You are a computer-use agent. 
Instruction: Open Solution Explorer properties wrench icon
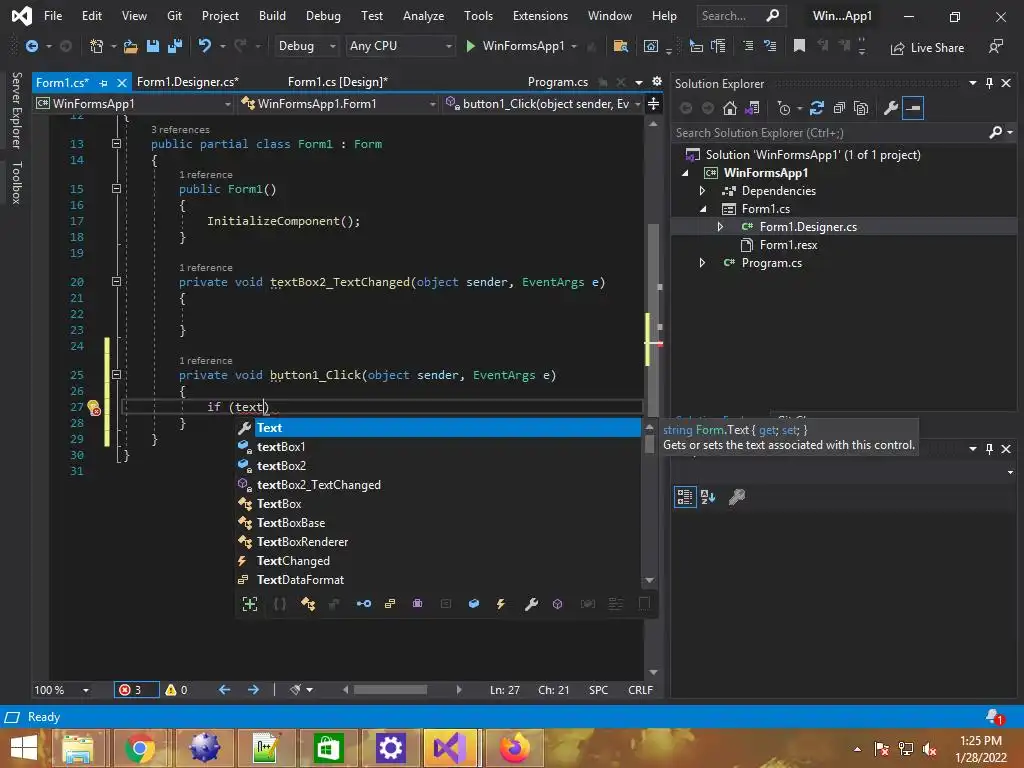pos(891,108)
